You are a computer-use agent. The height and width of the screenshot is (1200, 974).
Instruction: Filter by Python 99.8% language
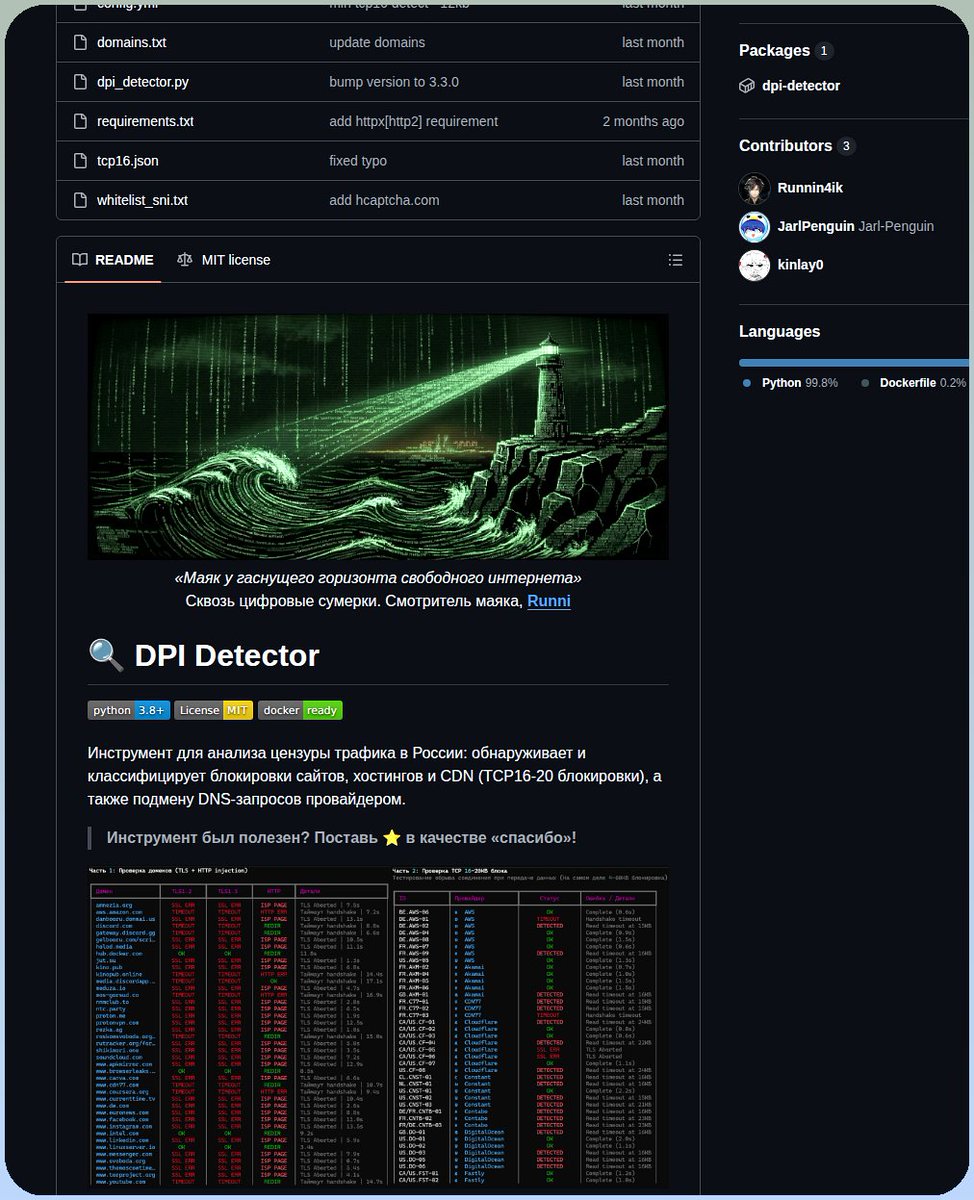click(x=800, y=383)
